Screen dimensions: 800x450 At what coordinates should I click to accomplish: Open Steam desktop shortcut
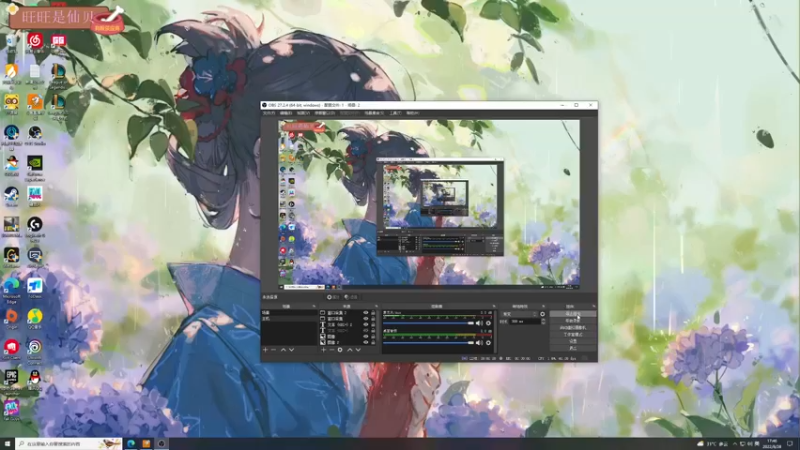pyautogui.click(x=11, y=196)
